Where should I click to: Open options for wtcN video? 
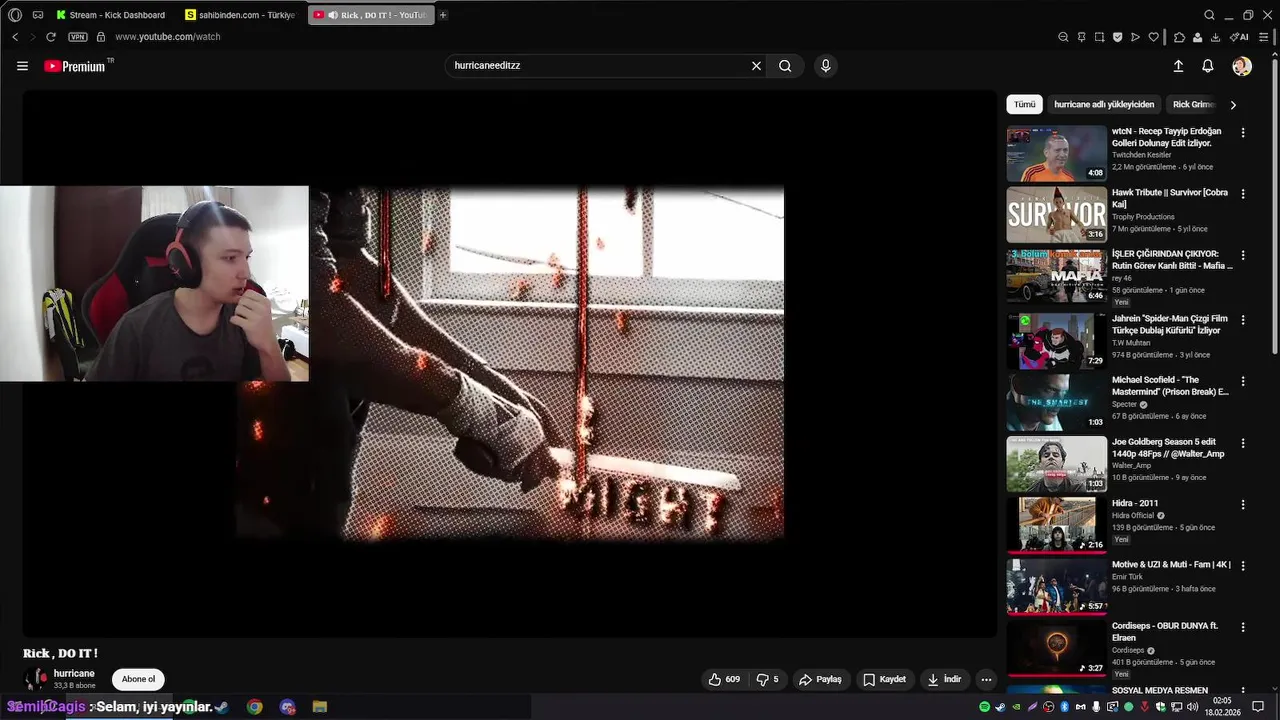(x=1243, y=132)
